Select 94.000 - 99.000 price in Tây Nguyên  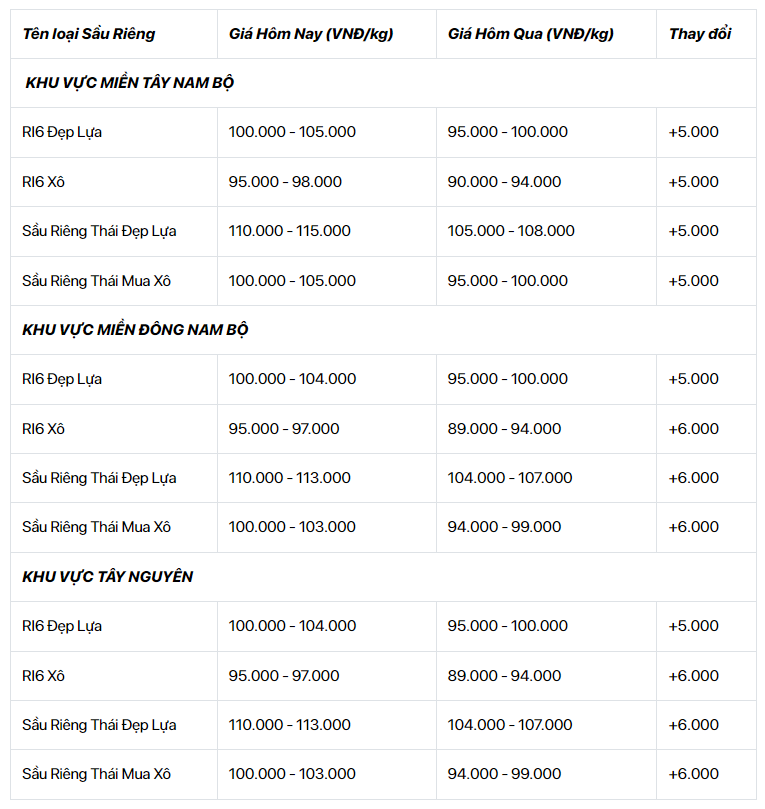504,774
